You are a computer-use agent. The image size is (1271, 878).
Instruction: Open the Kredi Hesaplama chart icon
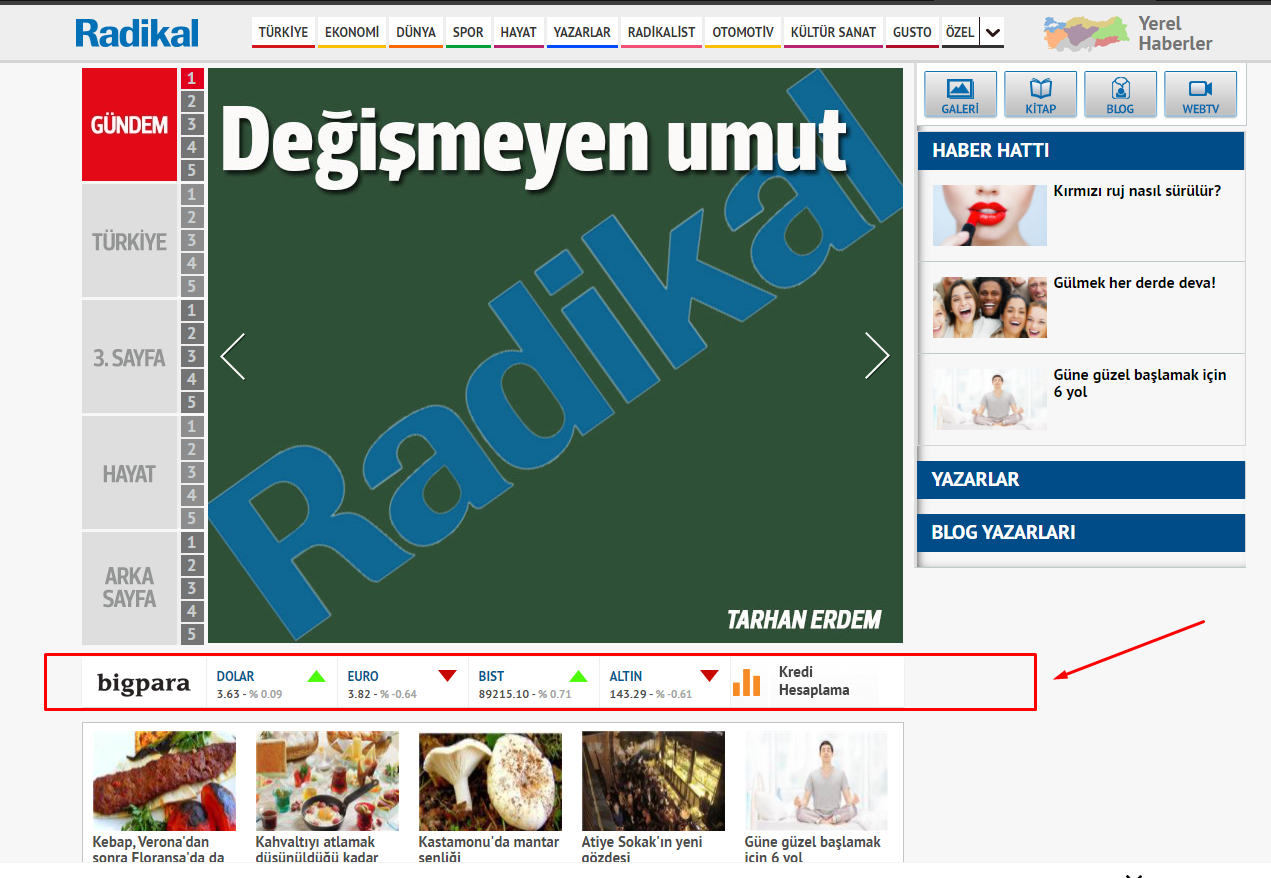coord(747,681)
